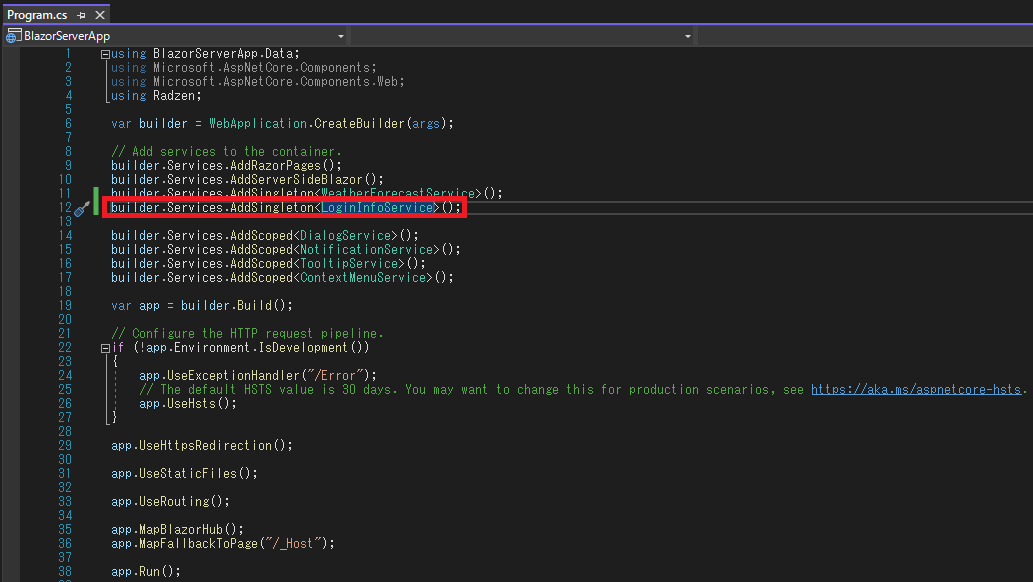Click the screwdriver quick actions icon

82,209
